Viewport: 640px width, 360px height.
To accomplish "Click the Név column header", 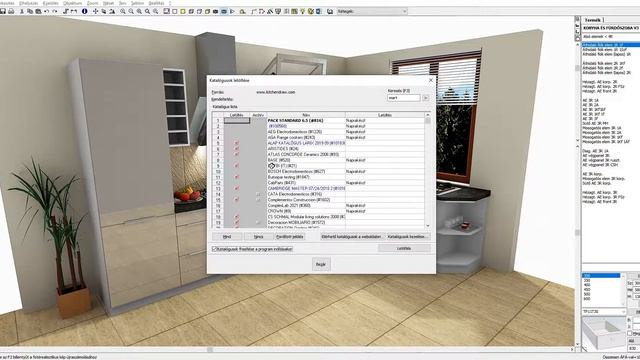I will point(306,115).
